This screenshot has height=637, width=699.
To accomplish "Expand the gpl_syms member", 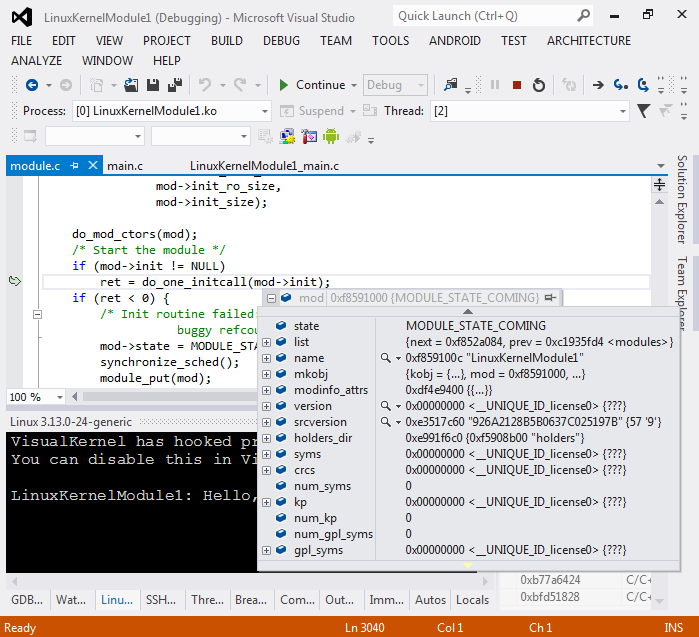I will click(267, 551).
